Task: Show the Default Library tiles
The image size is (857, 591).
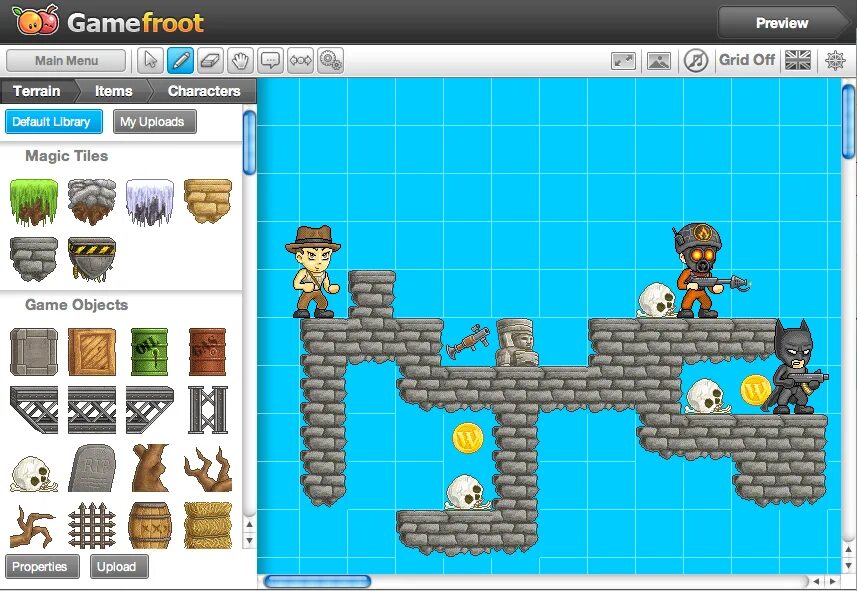Action: [54, 122]
